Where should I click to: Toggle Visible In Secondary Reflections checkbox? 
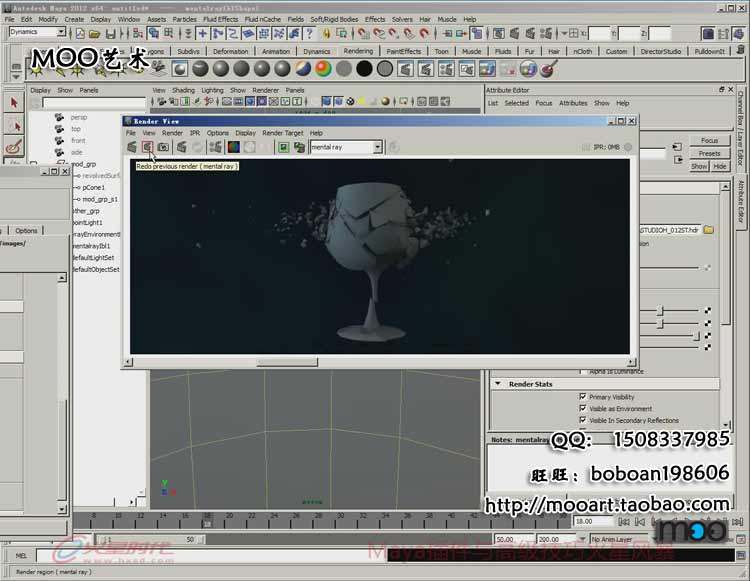point(583,420)
